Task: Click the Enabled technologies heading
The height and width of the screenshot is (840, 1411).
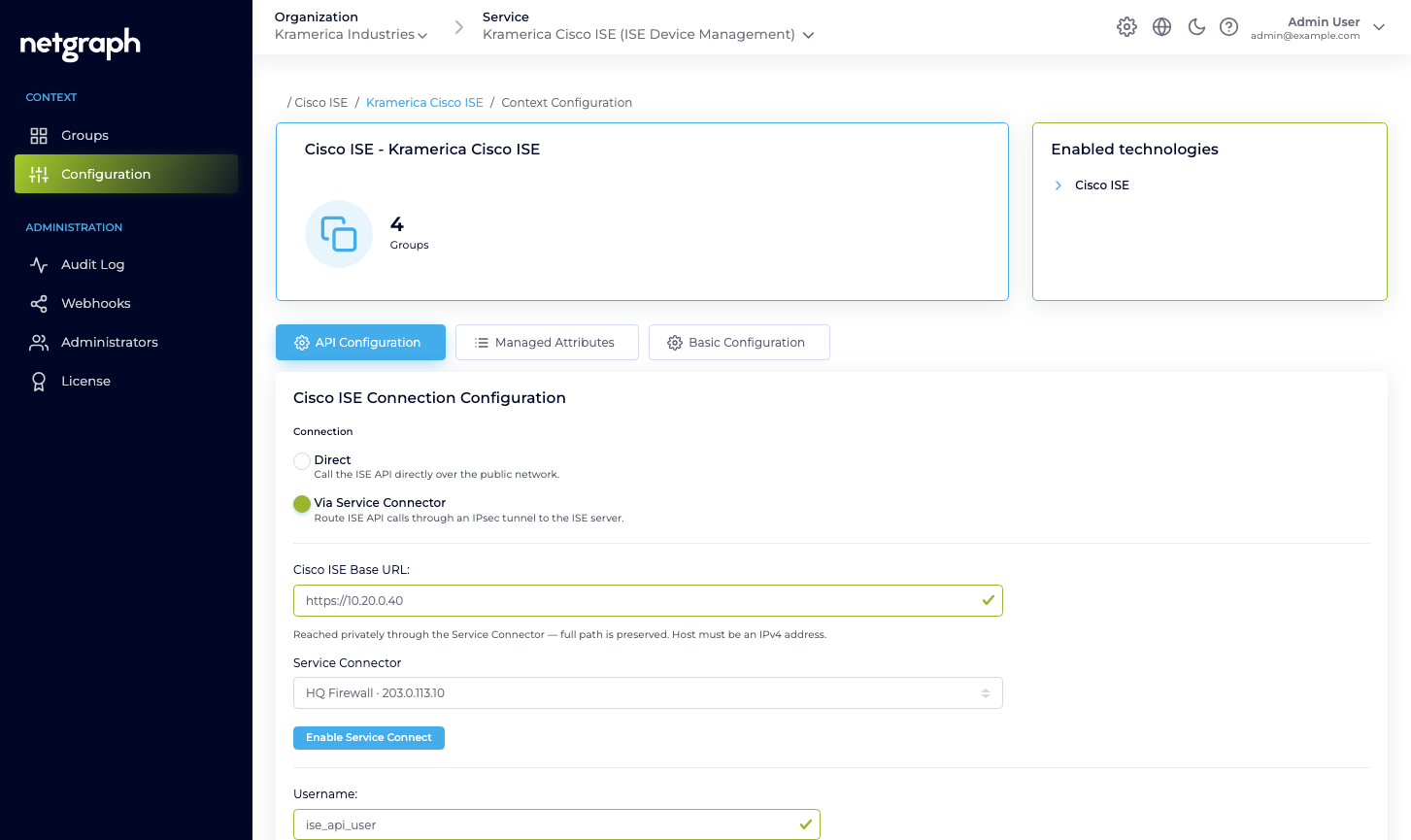Action: pyautogui.click(x=1134, y=149)
